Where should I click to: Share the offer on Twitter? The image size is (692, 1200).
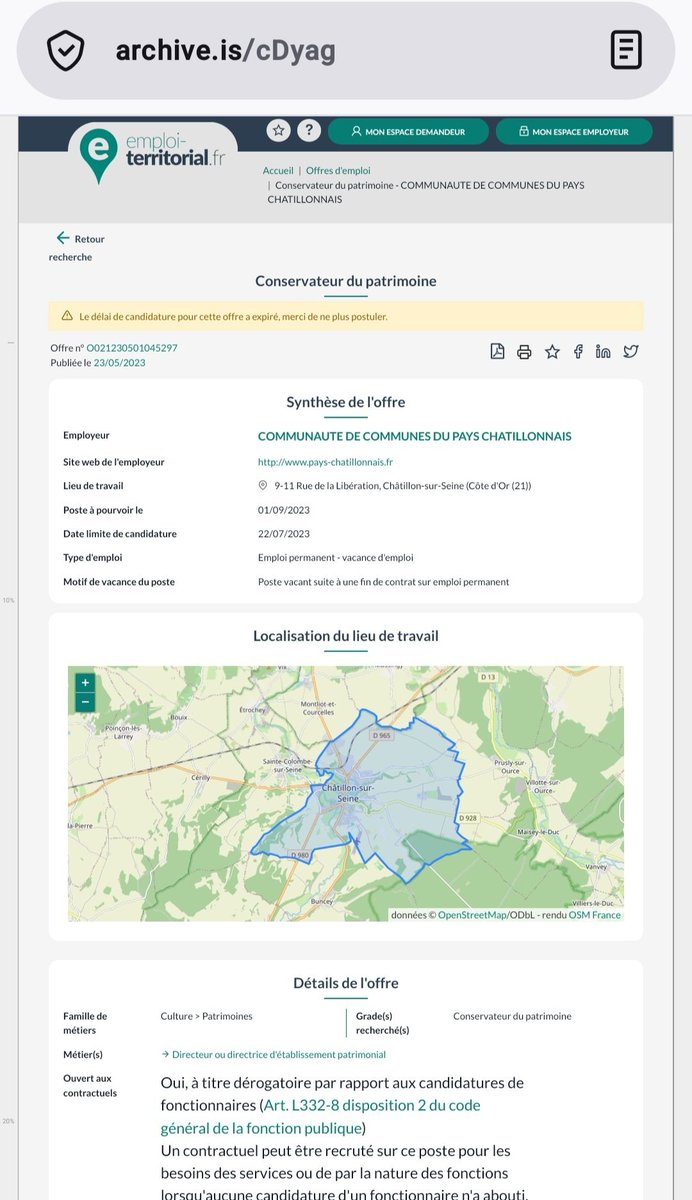631,351
